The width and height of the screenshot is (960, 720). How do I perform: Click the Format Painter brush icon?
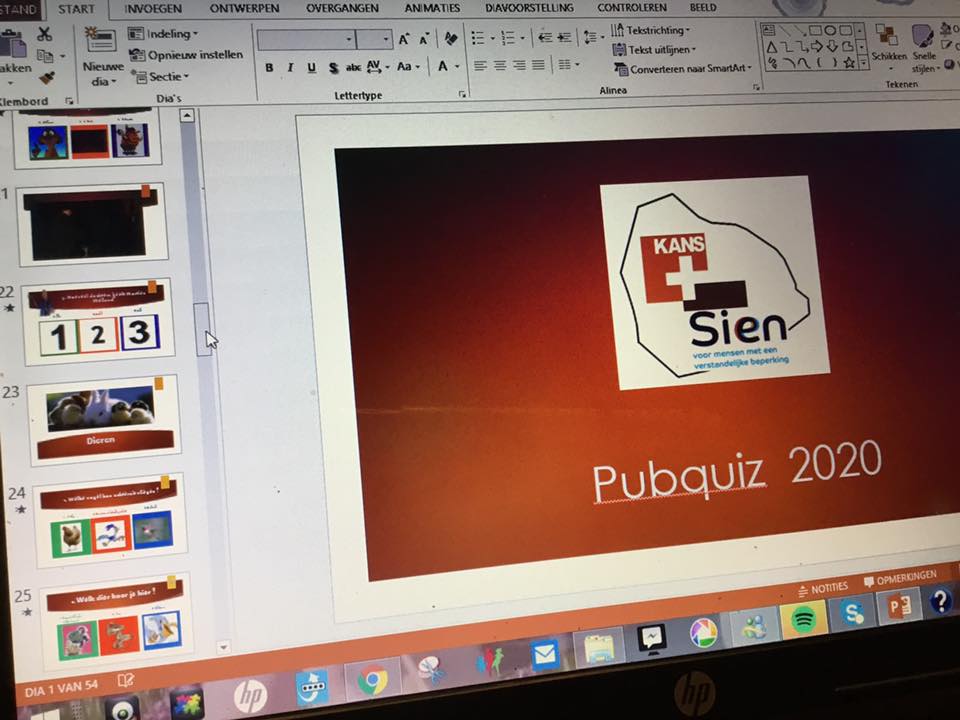[47, 78]
